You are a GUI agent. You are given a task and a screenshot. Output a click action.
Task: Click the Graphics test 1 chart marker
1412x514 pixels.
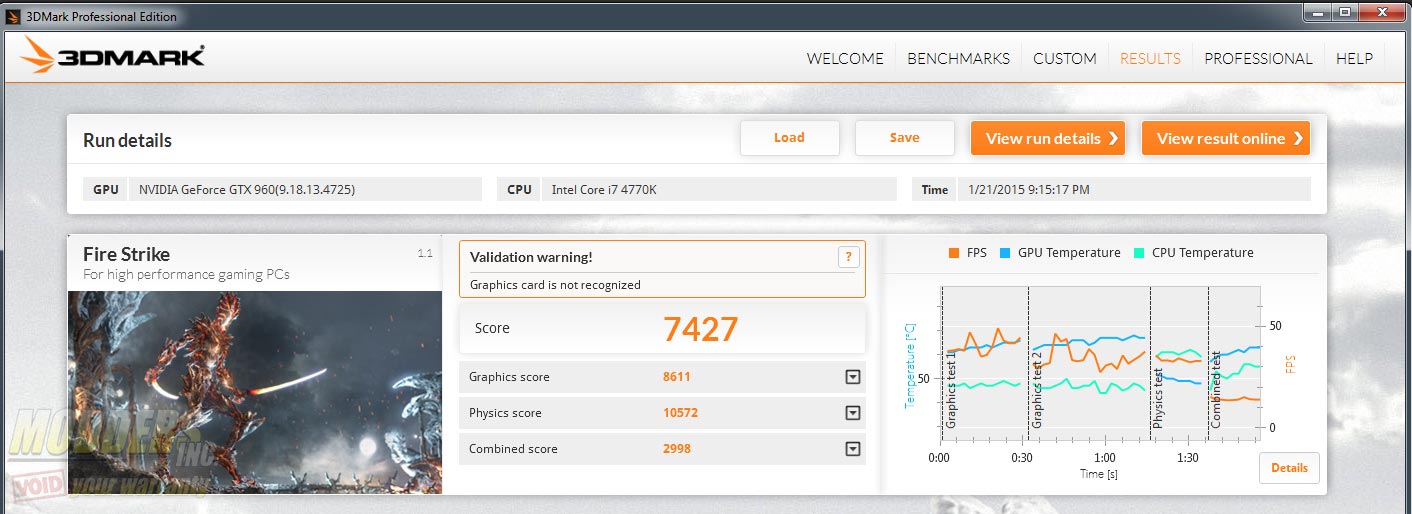(x=951, y=390)
